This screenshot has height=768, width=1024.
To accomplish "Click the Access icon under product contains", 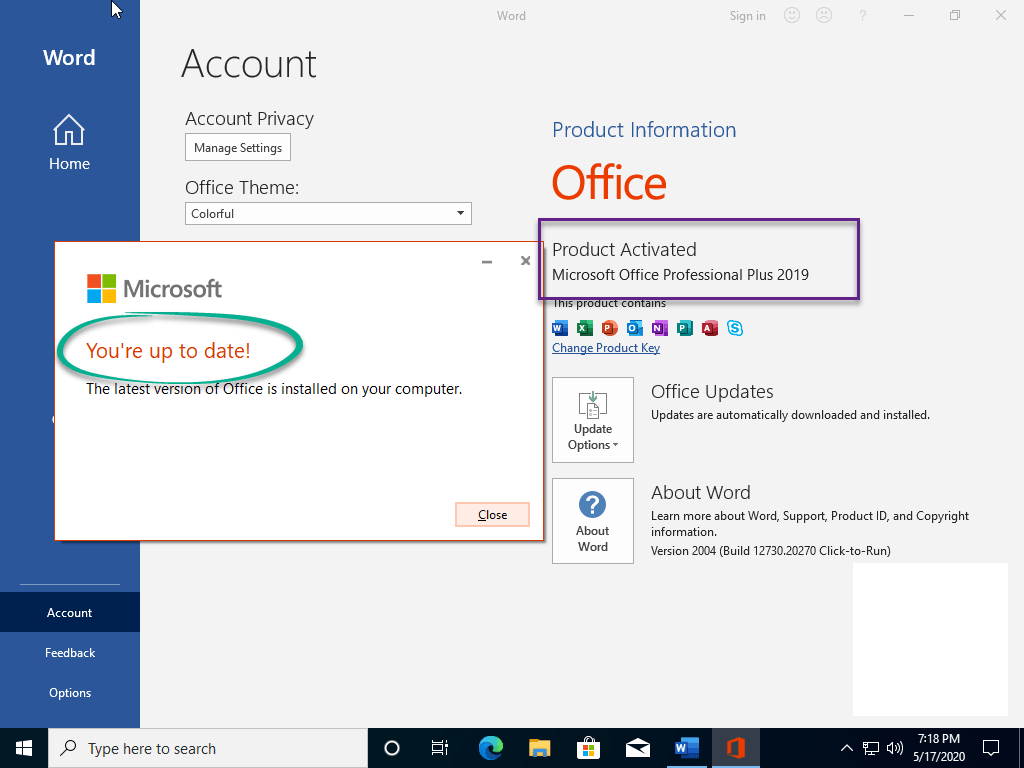I will click(x=710, y=328).
